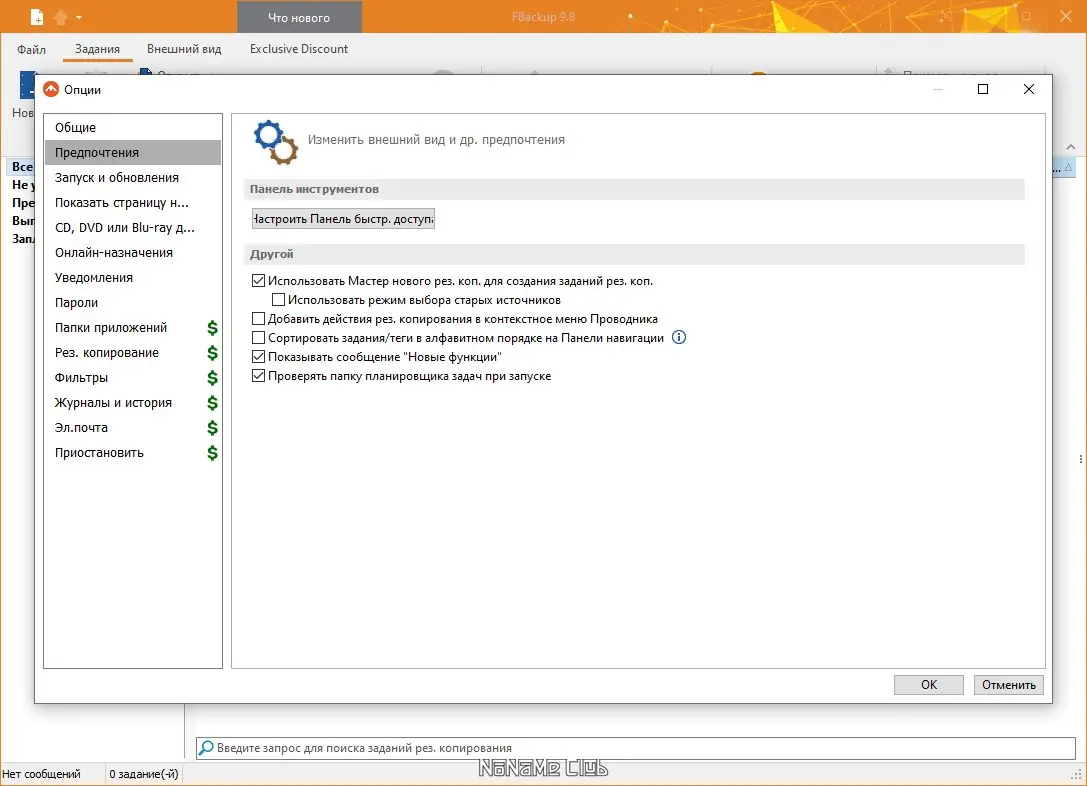Click the Отменить button

(1008, 685)
